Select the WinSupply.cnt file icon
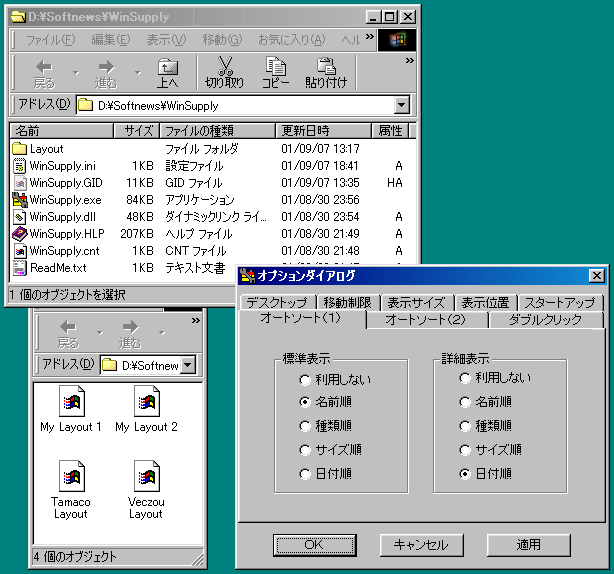This screenshot has width=614, height=574. (20, 251)
